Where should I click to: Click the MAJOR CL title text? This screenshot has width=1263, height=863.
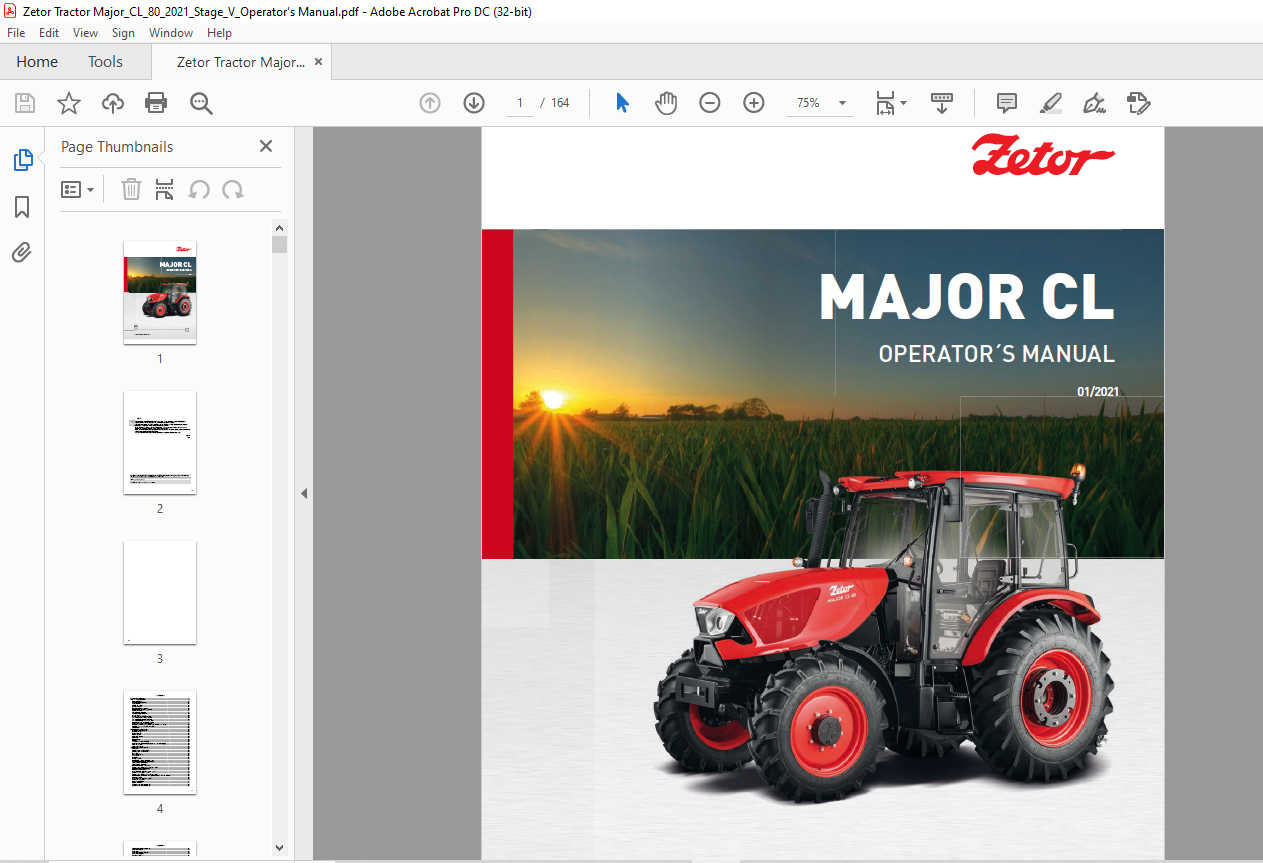[967, 297]
